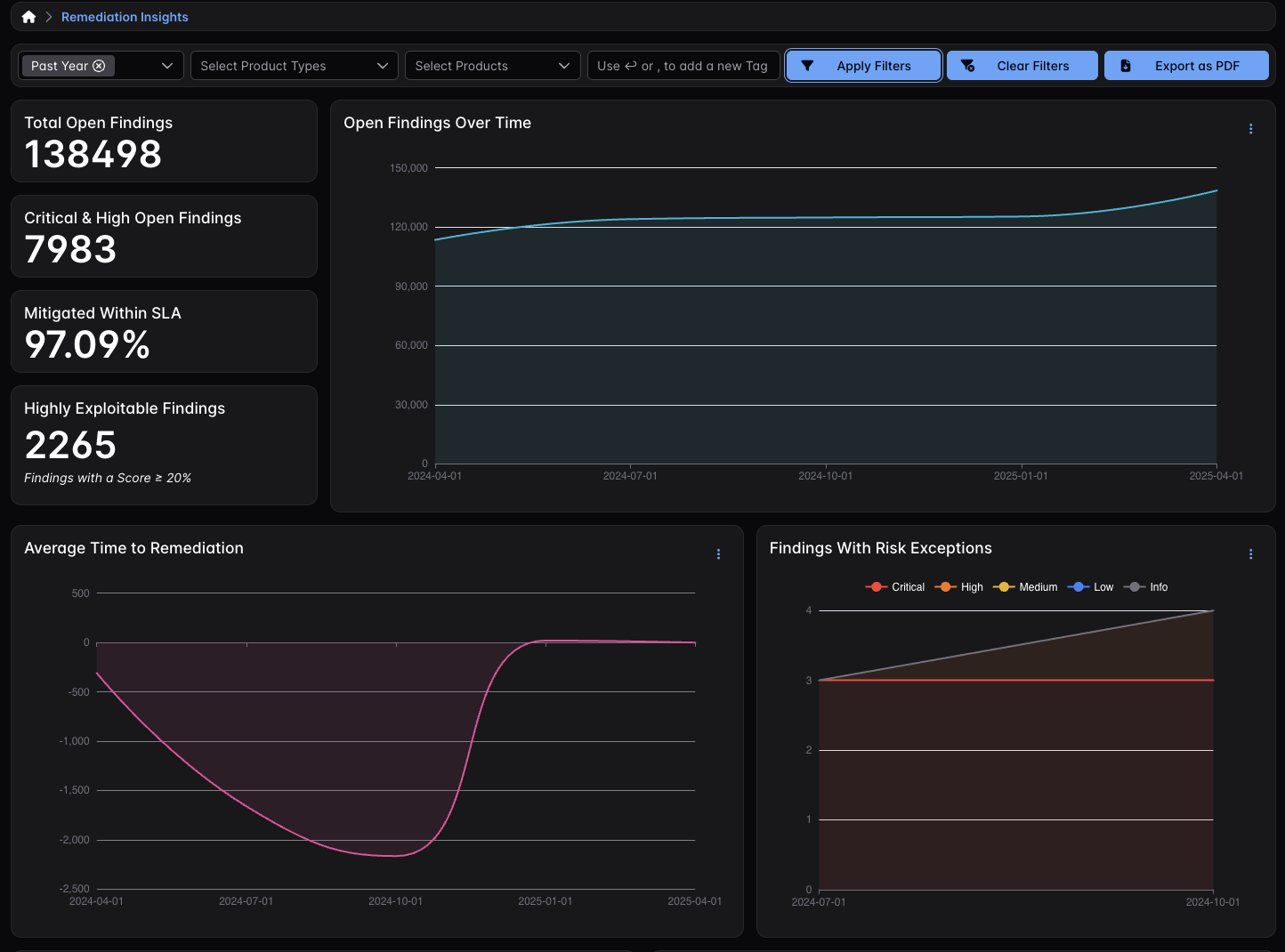
Task: Toggle the Low series legend item
Action: [1091, 587]
